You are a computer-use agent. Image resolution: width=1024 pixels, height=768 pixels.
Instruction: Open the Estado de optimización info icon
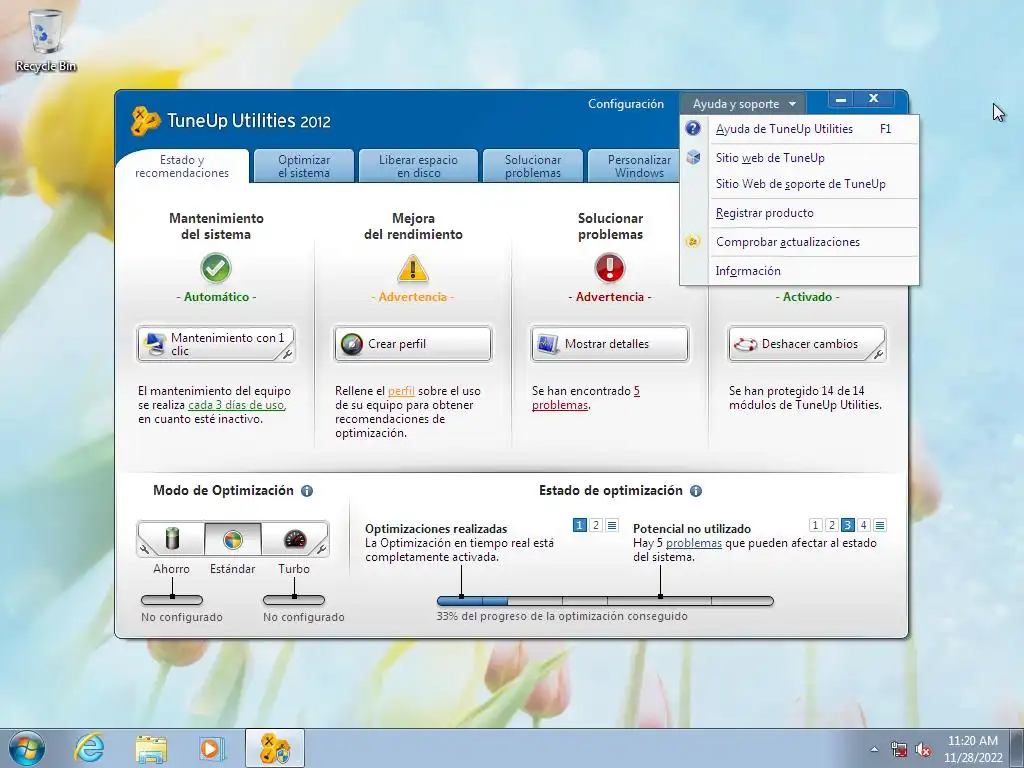tap(696, 491)
